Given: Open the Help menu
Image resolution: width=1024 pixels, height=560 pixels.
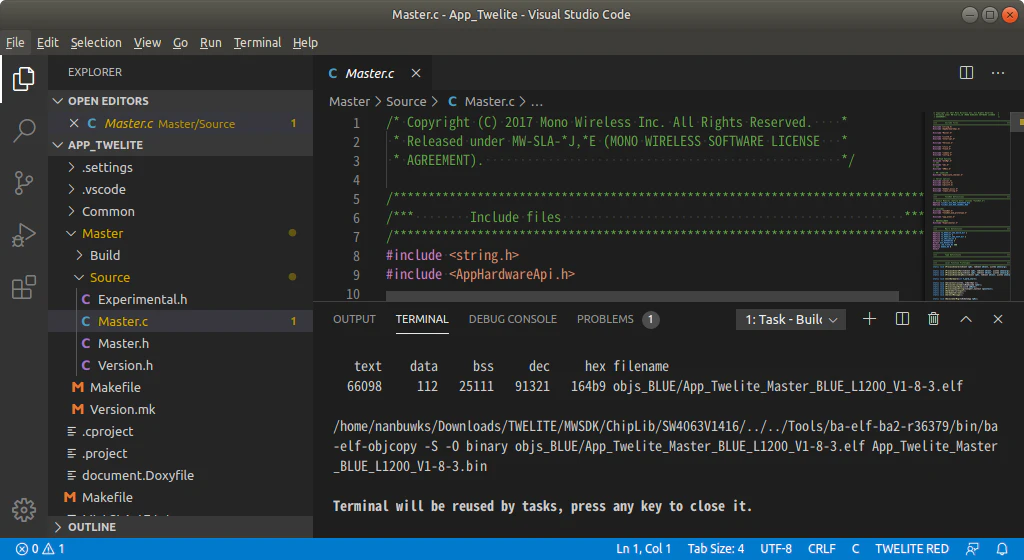Looking at the screenshot, I should (x=305, y=42).
